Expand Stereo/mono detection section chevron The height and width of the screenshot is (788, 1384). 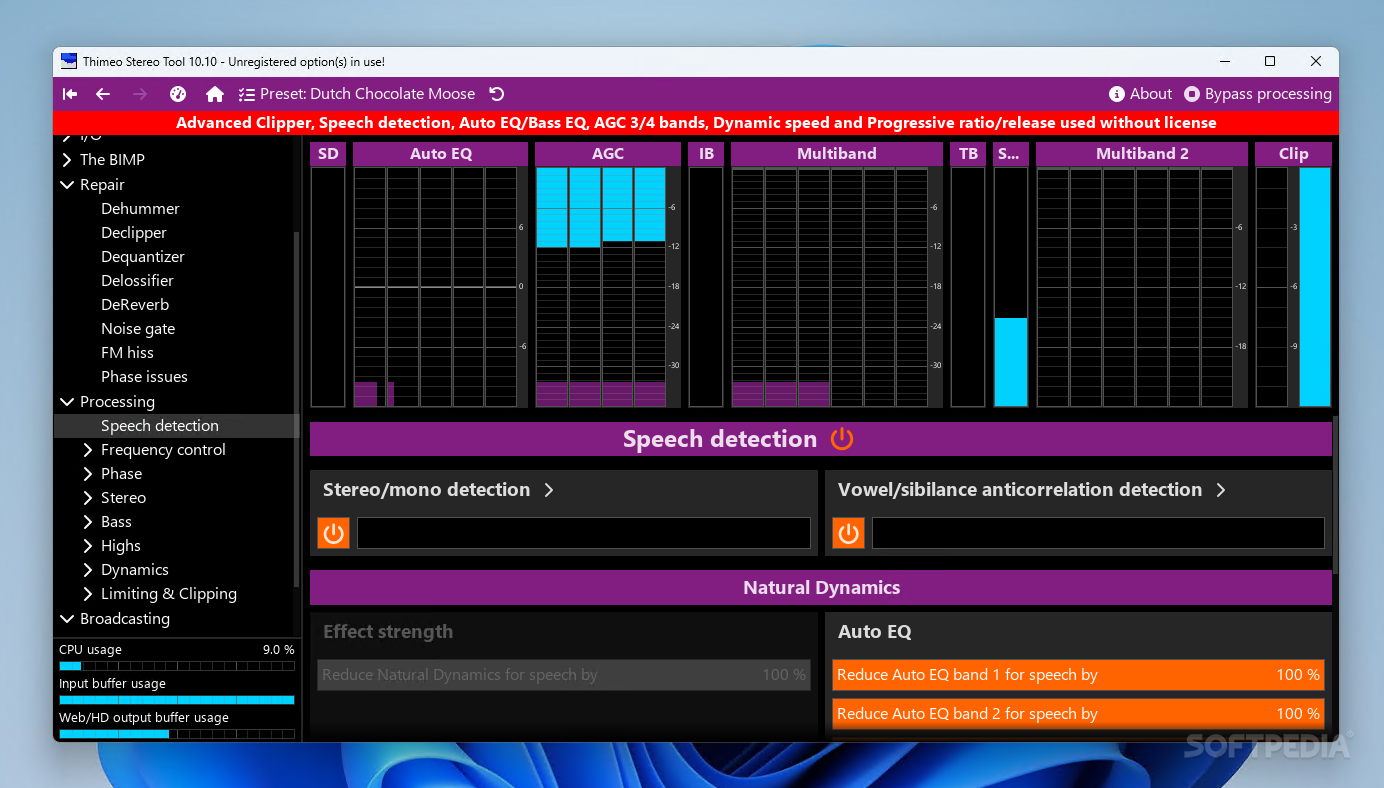[x=549, y=490]
